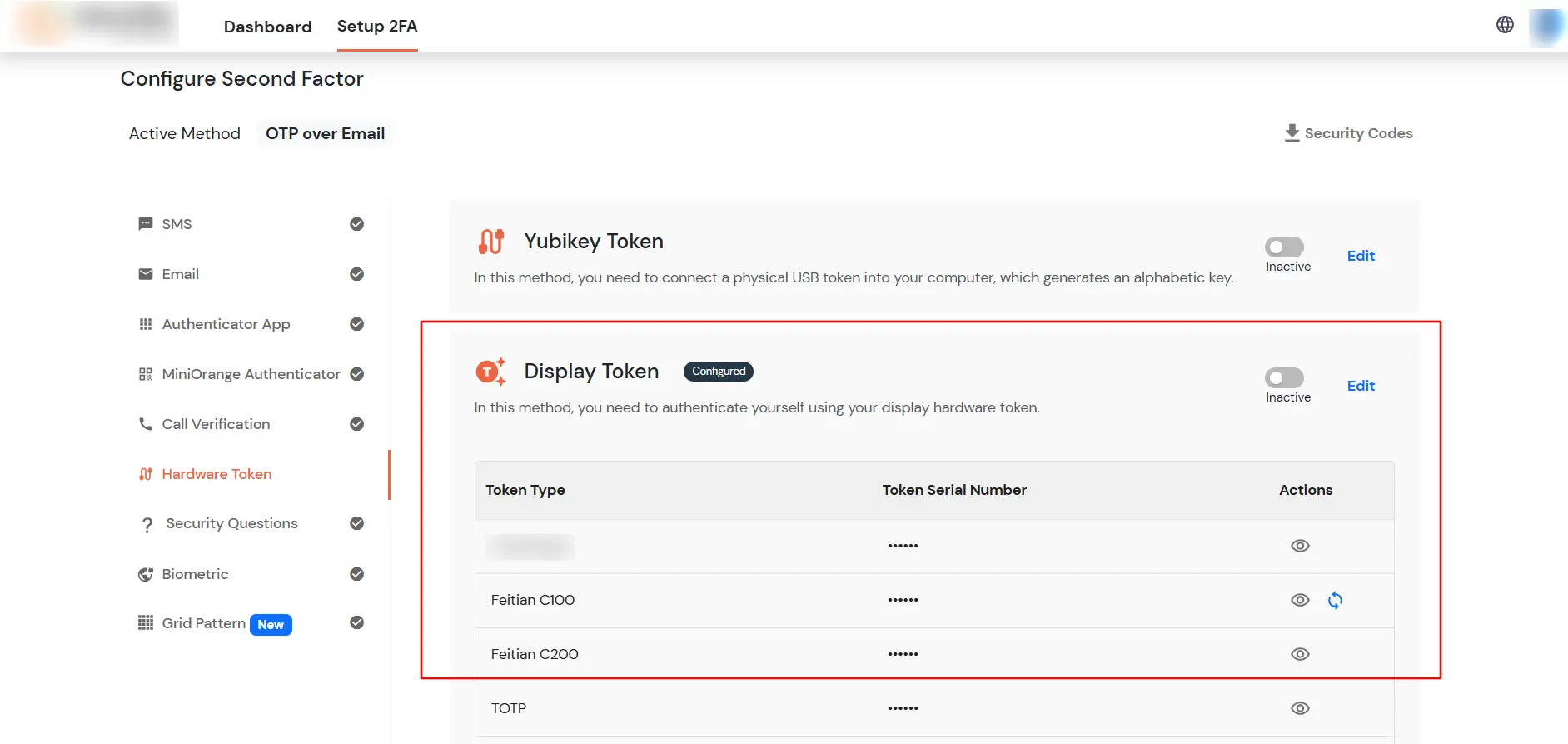Open the Dashboard tab

[267, 27]
